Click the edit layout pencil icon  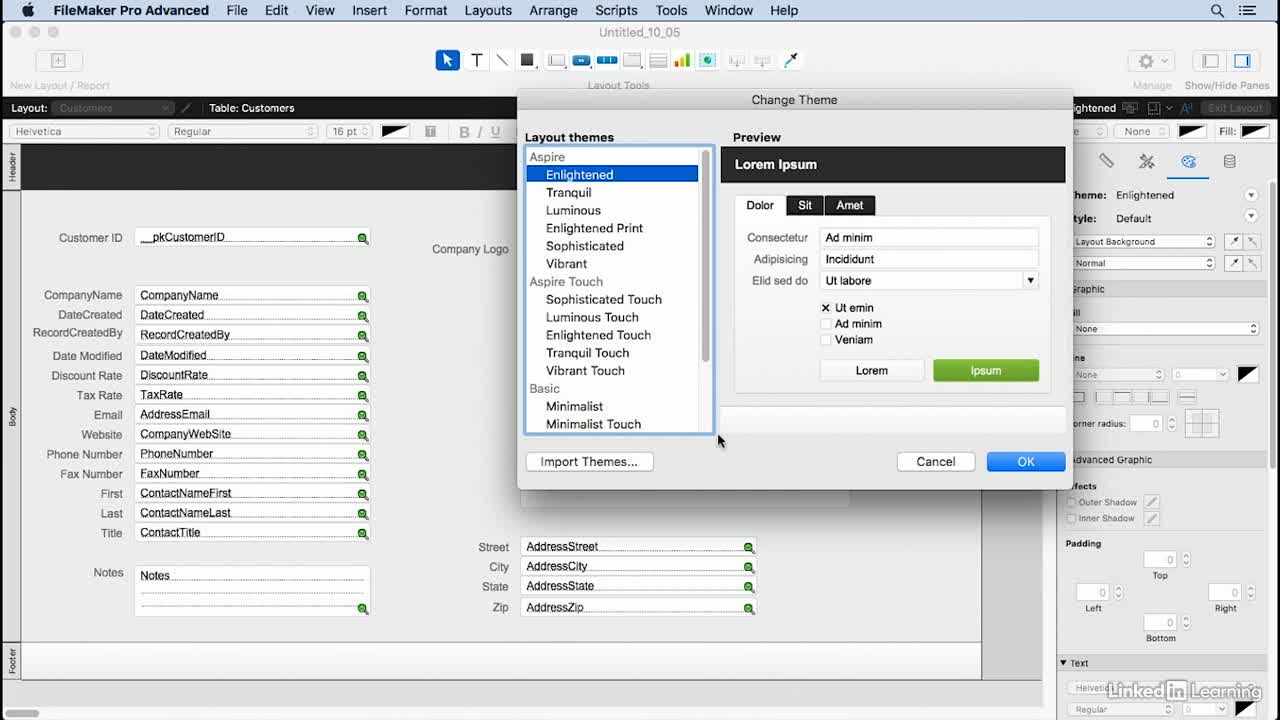click(x=185, y=108)
